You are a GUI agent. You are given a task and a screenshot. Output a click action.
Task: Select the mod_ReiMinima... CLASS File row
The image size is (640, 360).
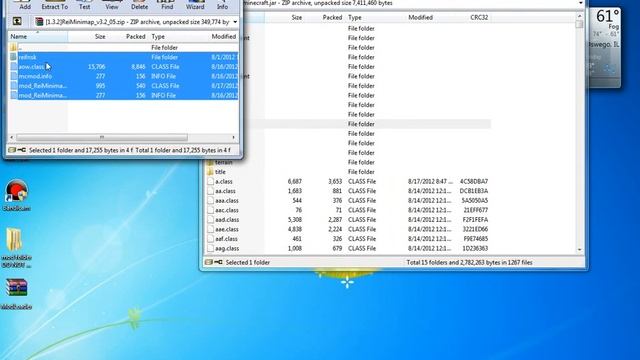(x=124, y=86)
